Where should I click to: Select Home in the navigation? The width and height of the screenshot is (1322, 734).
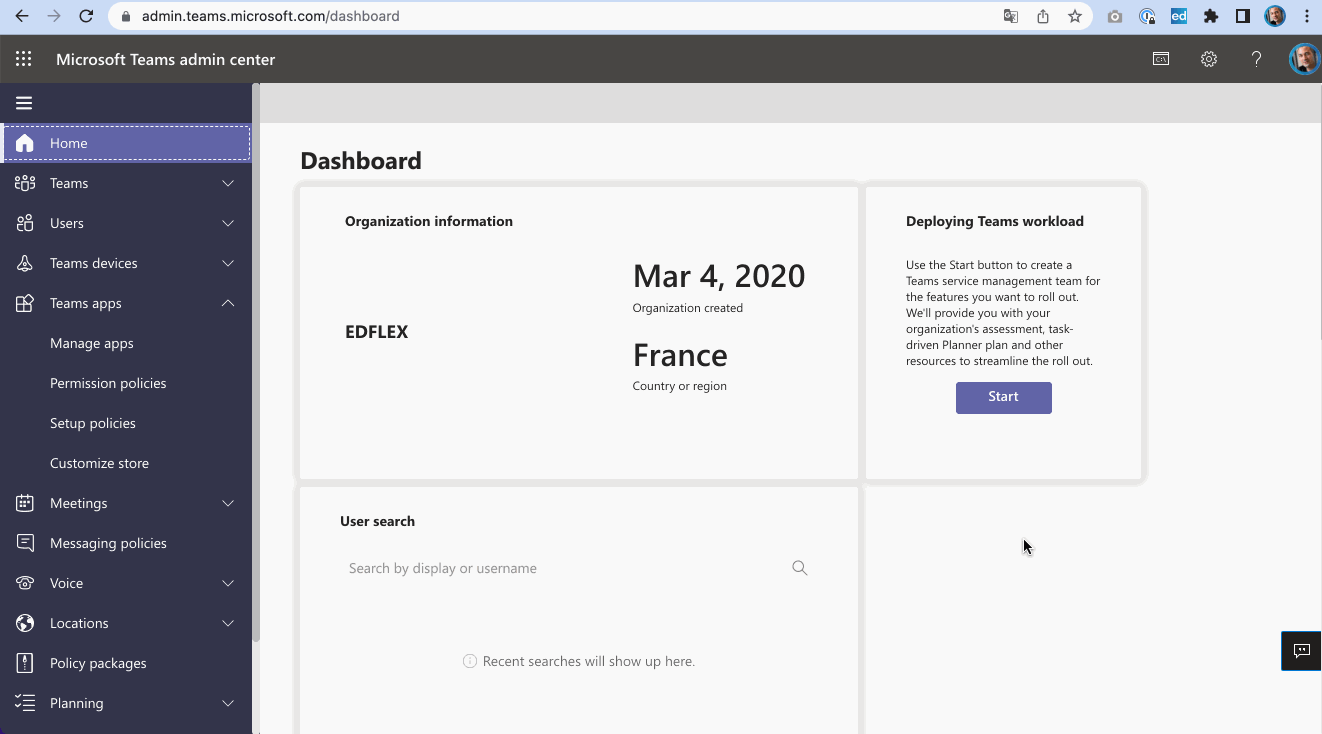(x=126, y=143)
